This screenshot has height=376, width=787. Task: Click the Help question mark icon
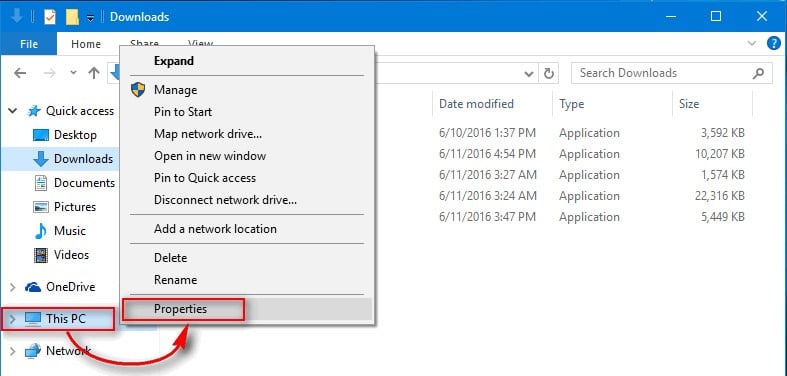pos(774,44)
